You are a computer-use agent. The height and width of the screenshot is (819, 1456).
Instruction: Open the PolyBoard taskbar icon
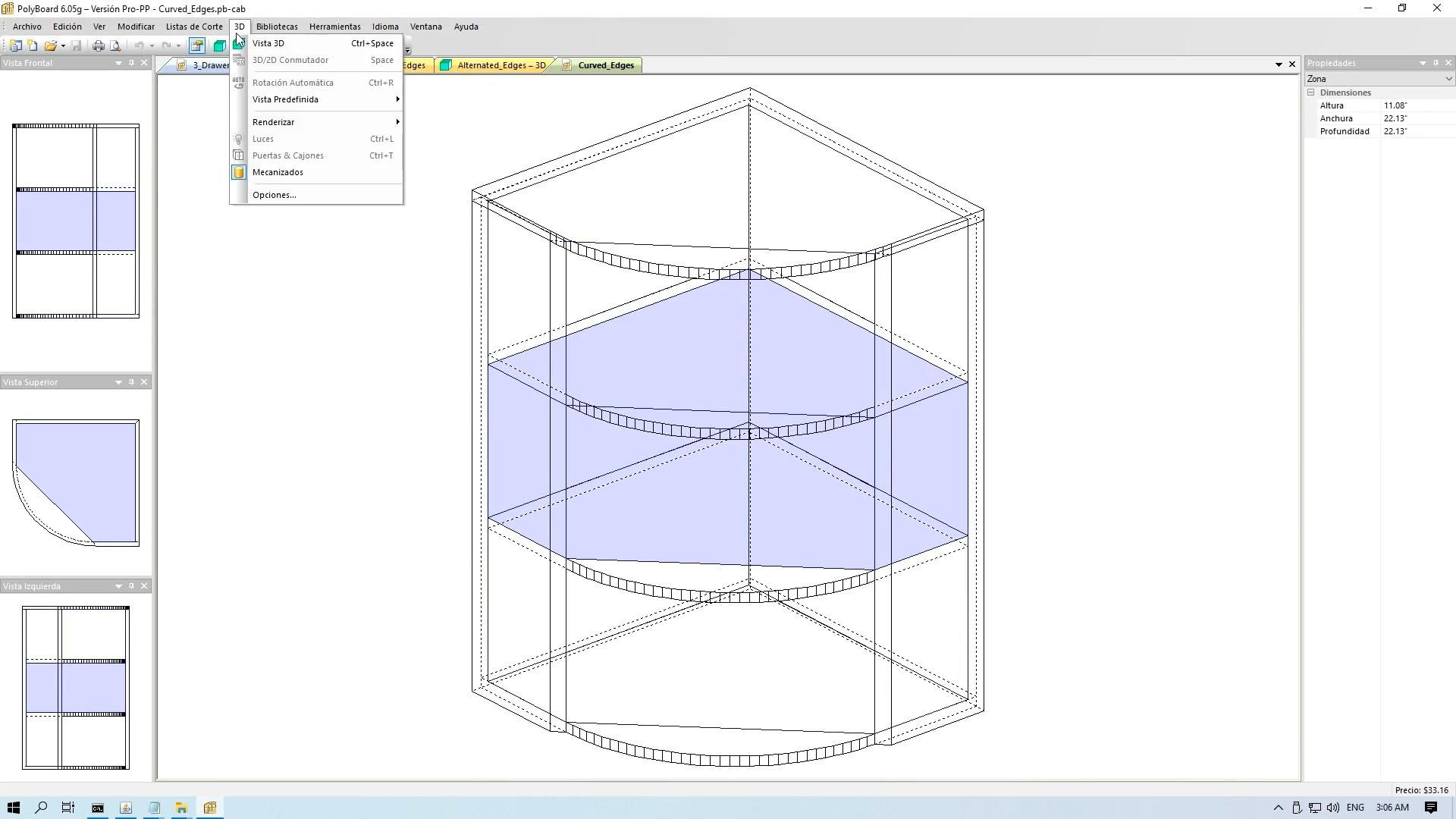210,808
